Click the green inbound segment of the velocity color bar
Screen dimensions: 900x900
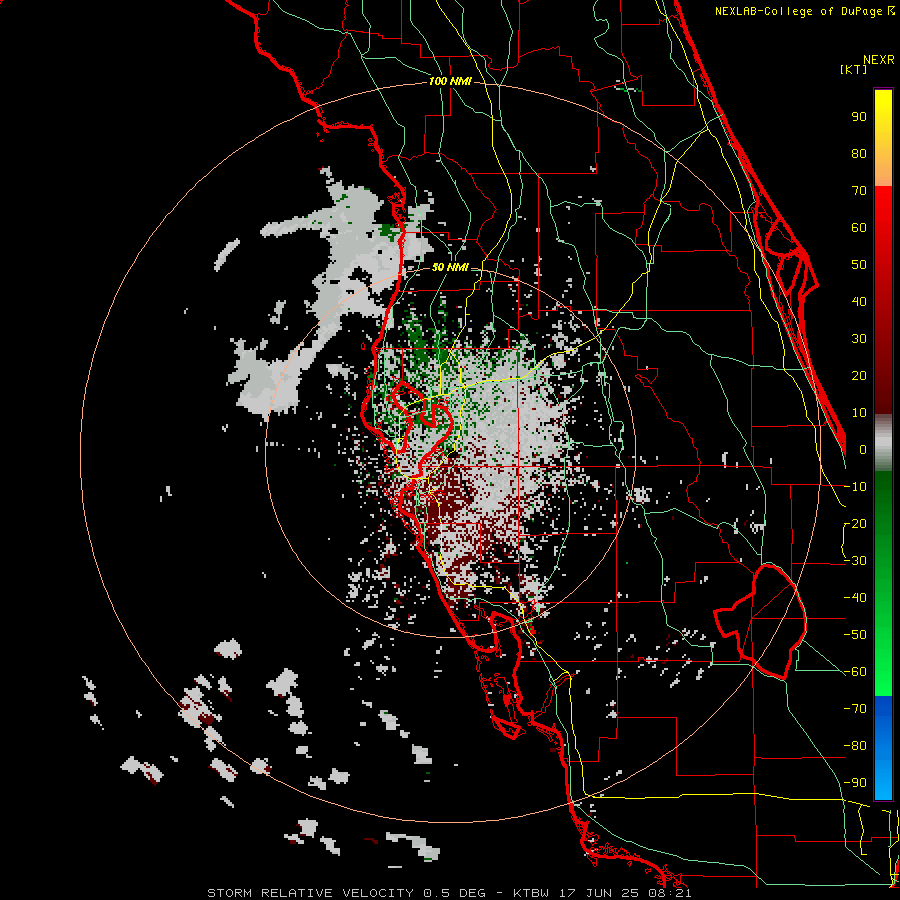tap(883, 583)
